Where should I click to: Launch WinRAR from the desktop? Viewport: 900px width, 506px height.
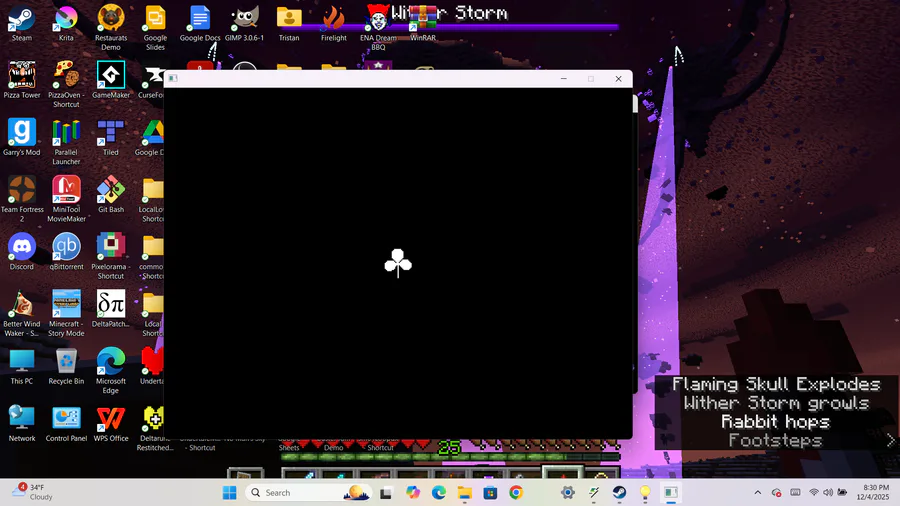click(422, 24)
